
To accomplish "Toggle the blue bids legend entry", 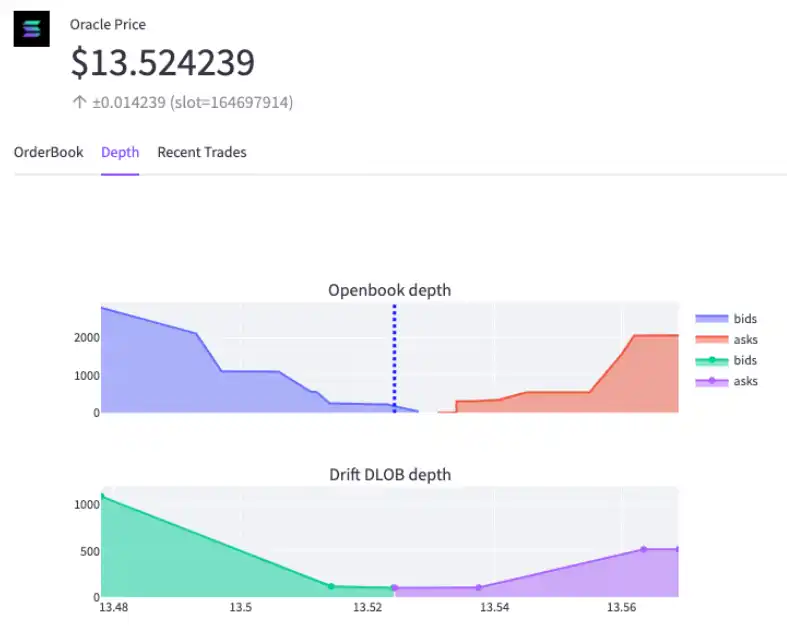I will [x=727, y=318].
